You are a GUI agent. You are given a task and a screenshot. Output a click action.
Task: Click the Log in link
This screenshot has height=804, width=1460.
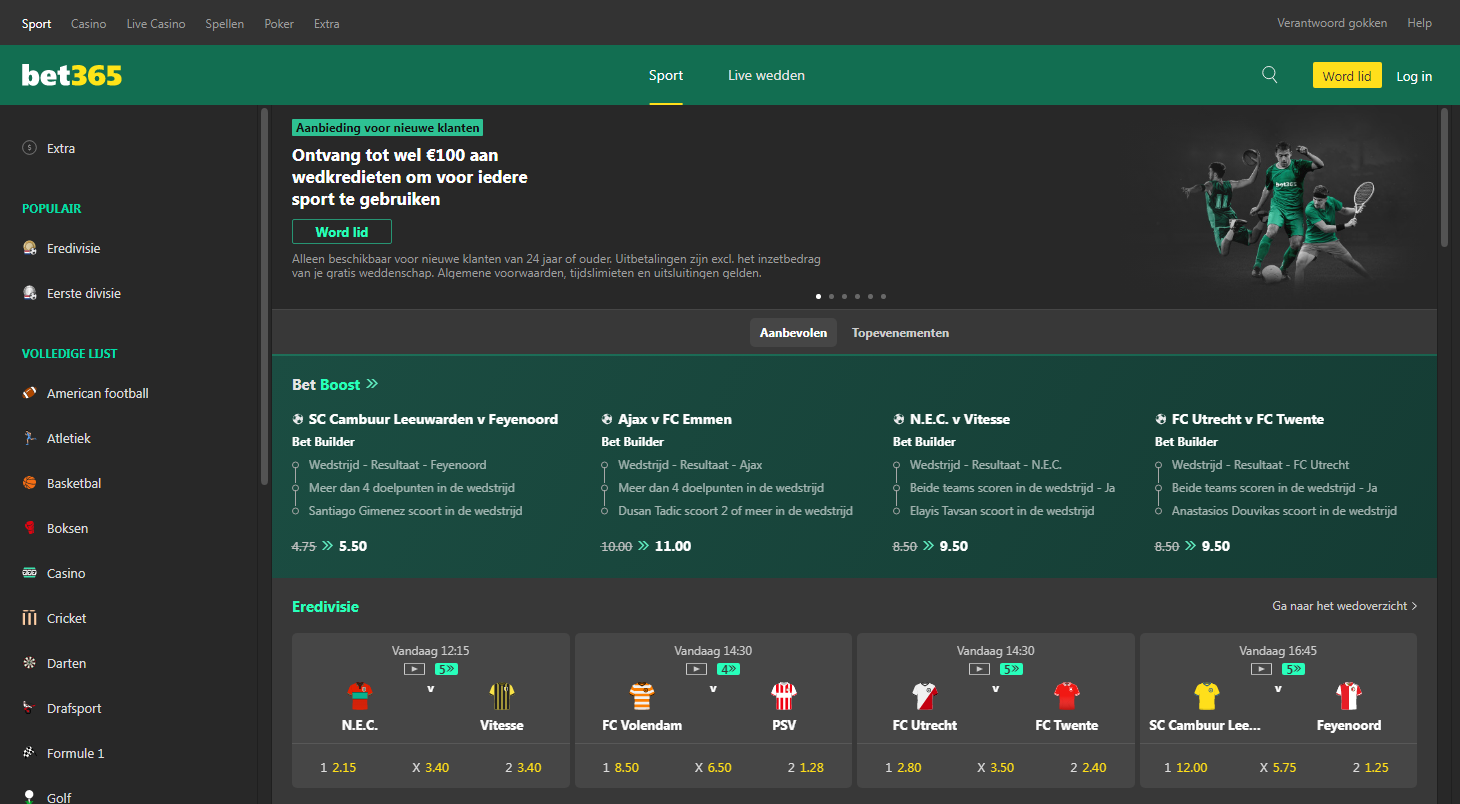1414,76
